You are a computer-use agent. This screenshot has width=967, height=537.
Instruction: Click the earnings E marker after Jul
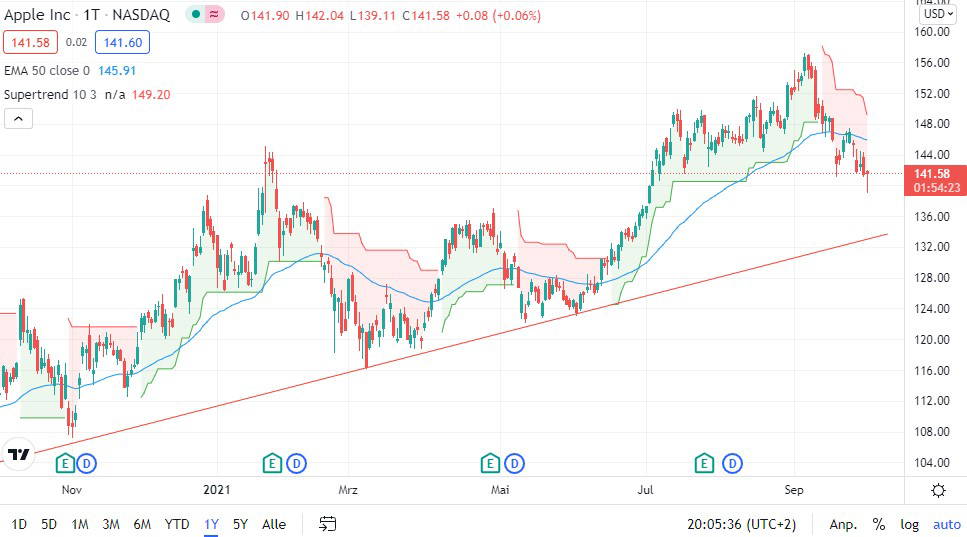pyautogui.click(x=704, y=463)
